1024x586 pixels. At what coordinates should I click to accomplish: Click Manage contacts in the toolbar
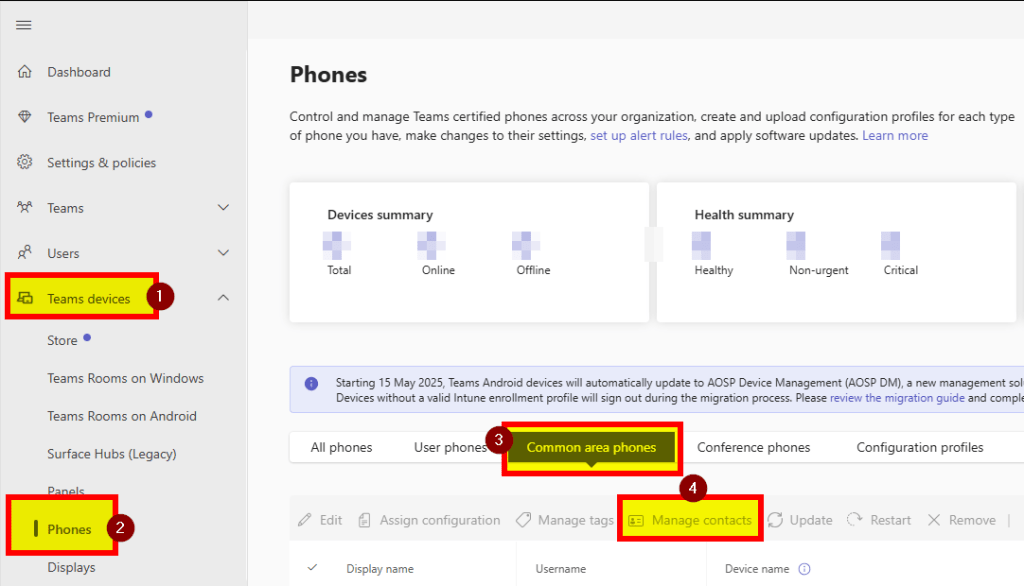(691, 520)
